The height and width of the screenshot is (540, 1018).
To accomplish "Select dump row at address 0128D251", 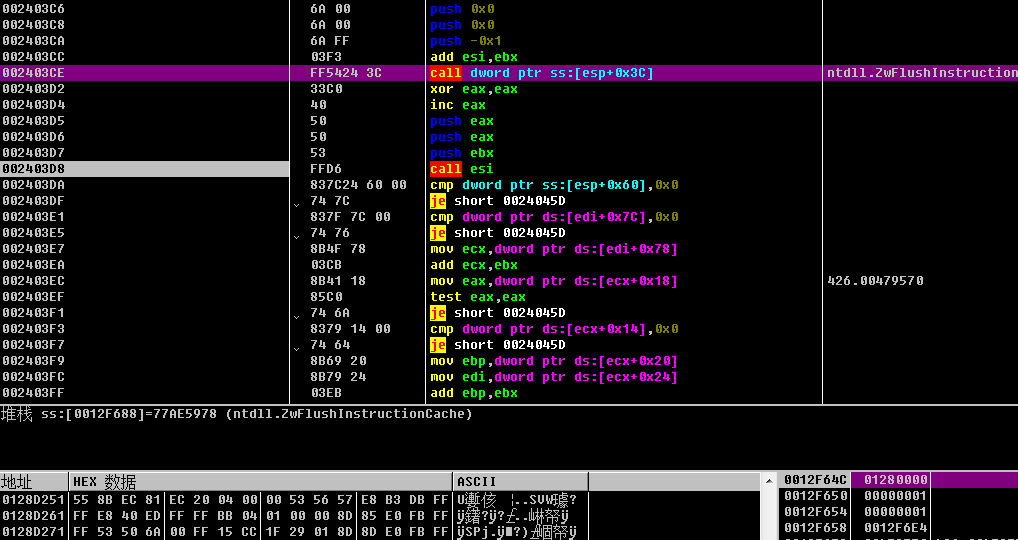I will tap(34, 499).
